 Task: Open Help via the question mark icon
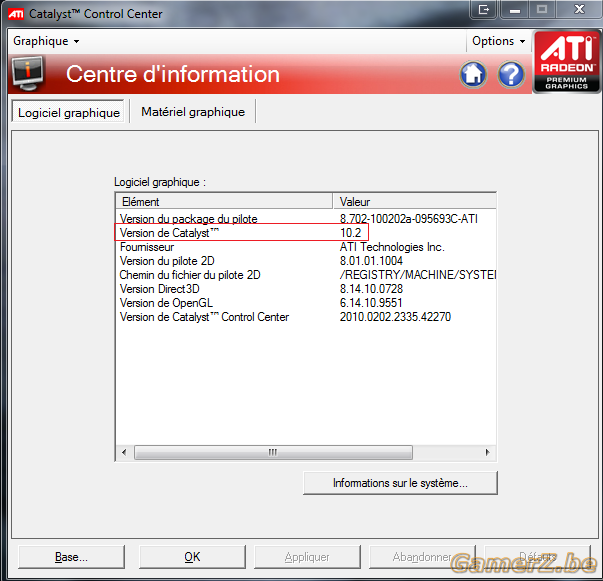tap(511, 74)
